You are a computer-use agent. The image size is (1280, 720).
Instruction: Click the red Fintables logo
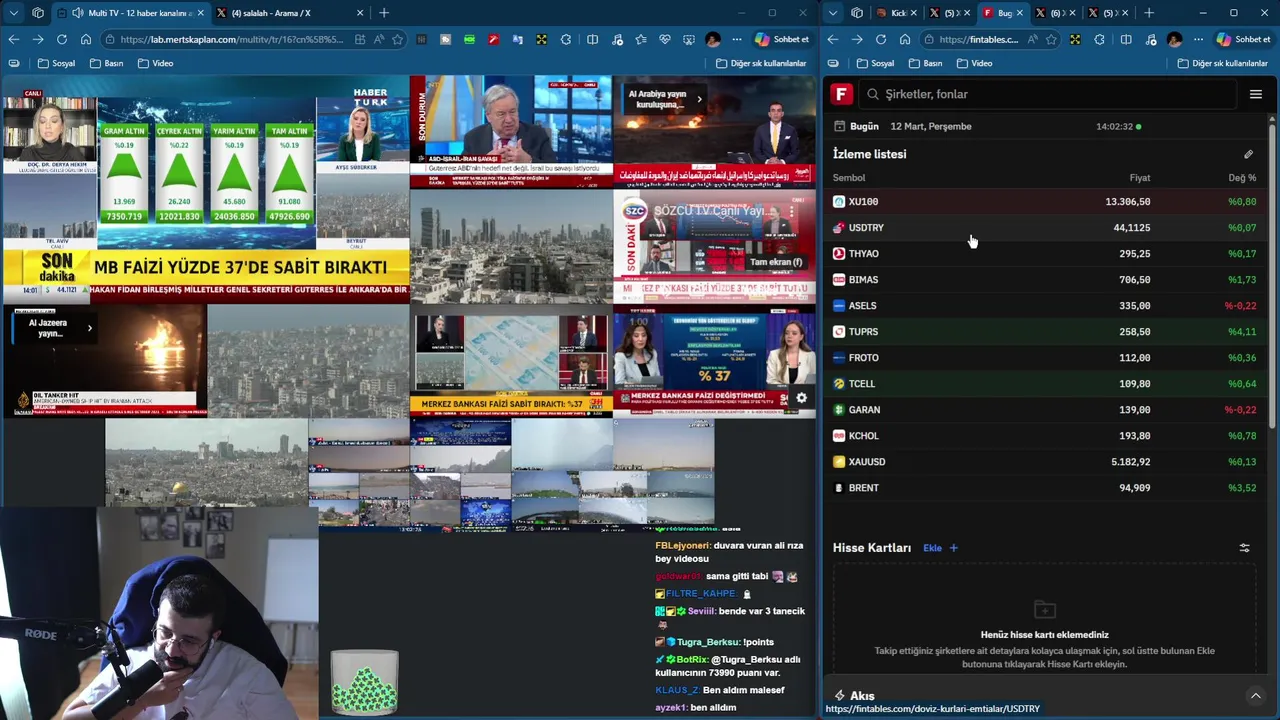[x=842, y=94]
